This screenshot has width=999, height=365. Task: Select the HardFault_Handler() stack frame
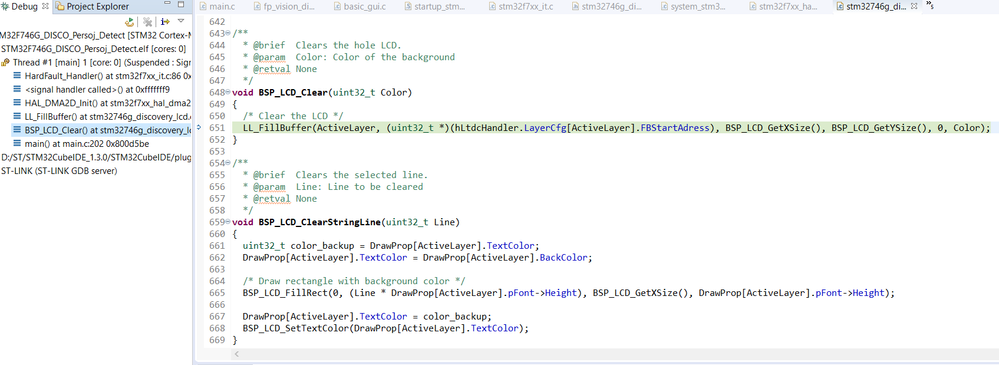click(102, 76)
